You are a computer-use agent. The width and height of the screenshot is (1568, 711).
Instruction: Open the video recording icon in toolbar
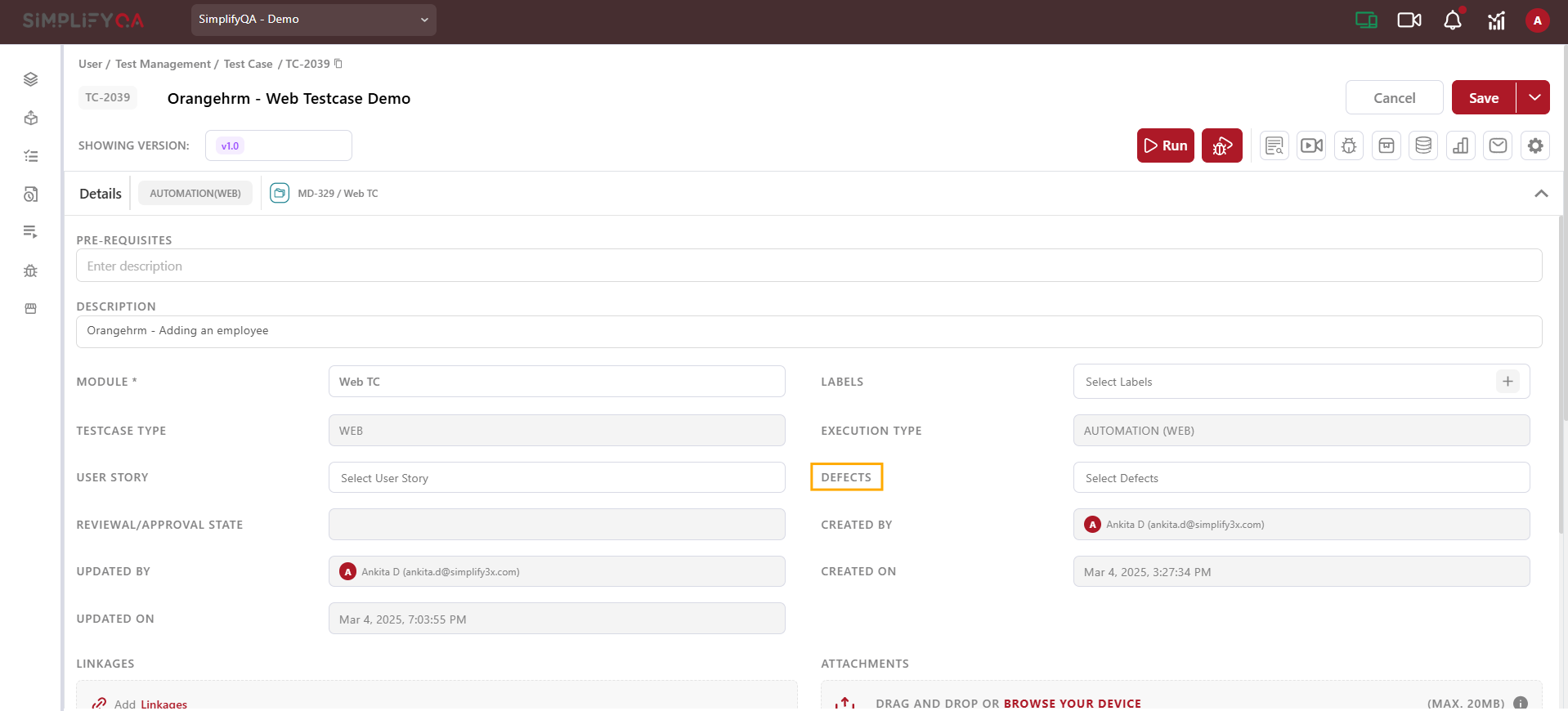(x=1311, y=145)
